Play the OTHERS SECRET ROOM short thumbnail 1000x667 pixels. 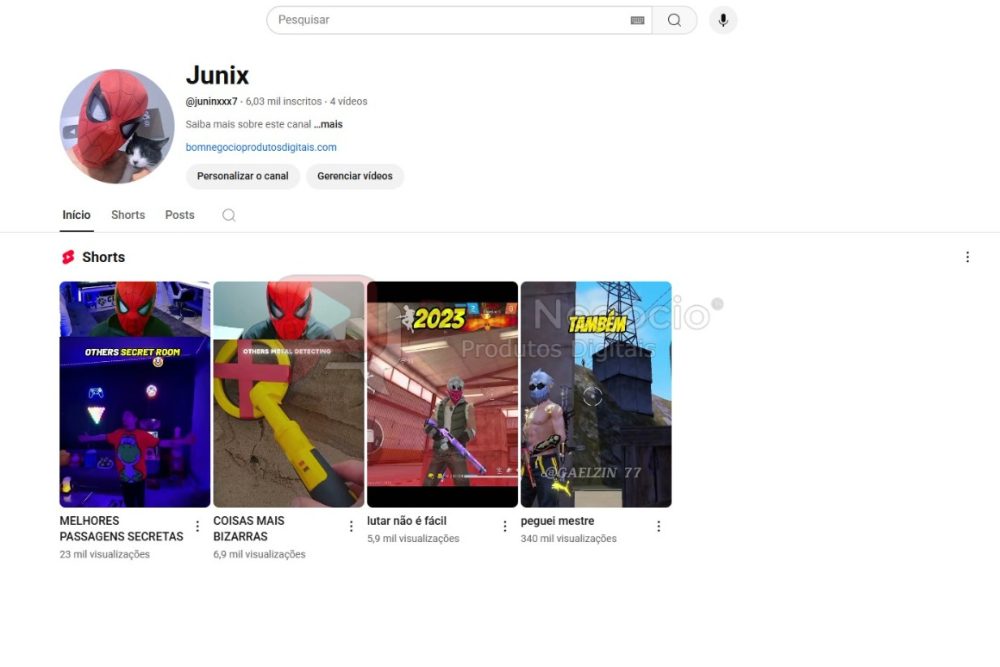[x=135, y=394]
